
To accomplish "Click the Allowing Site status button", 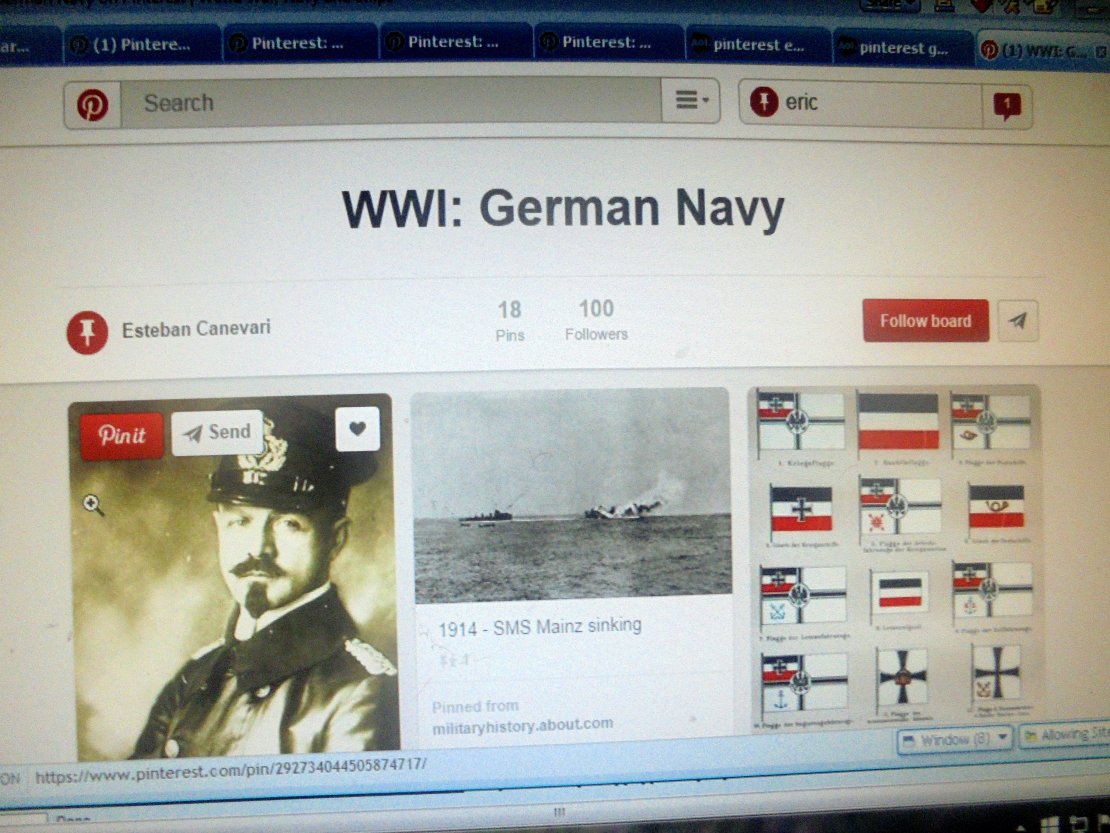I will click(1063, 736).
